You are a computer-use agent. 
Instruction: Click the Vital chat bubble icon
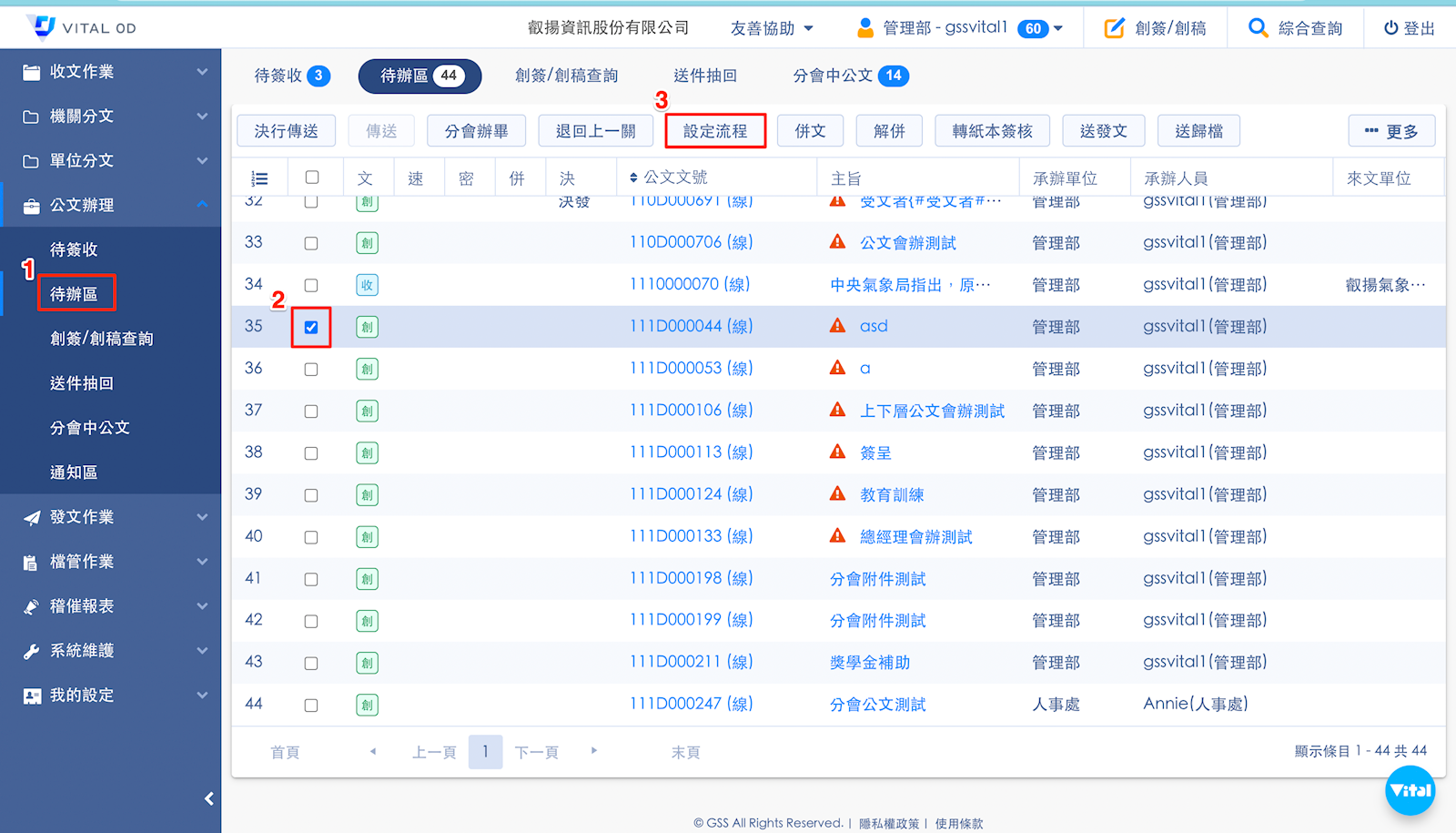tap(1410, 790)
